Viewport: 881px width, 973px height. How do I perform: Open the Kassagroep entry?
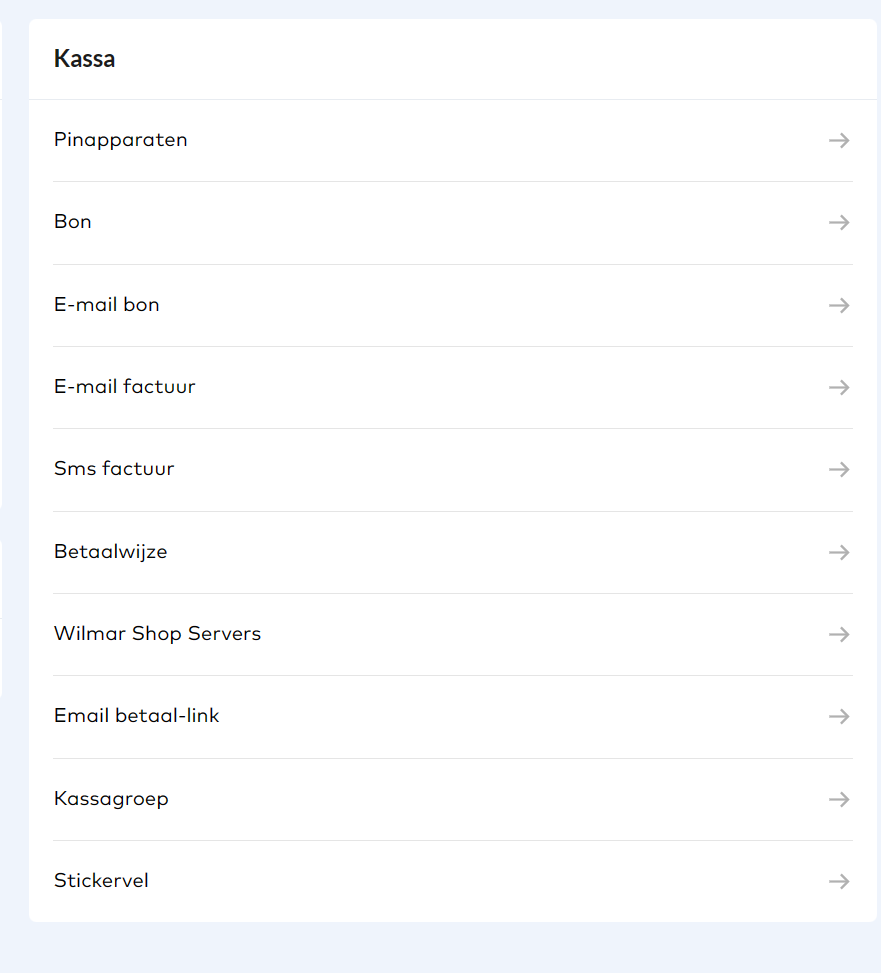tap(111, 799)
